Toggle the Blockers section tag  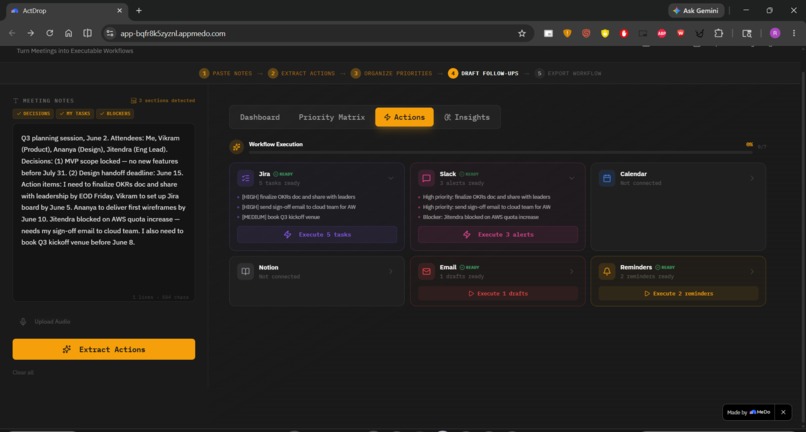[115, 114]
